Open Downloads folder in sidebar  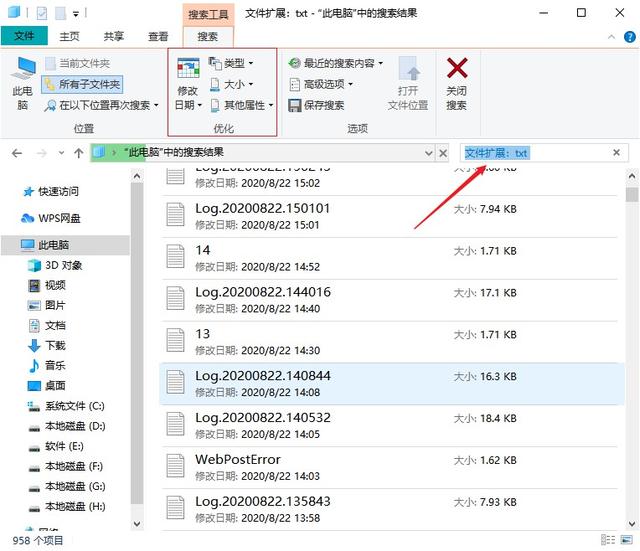pos(47,345)
